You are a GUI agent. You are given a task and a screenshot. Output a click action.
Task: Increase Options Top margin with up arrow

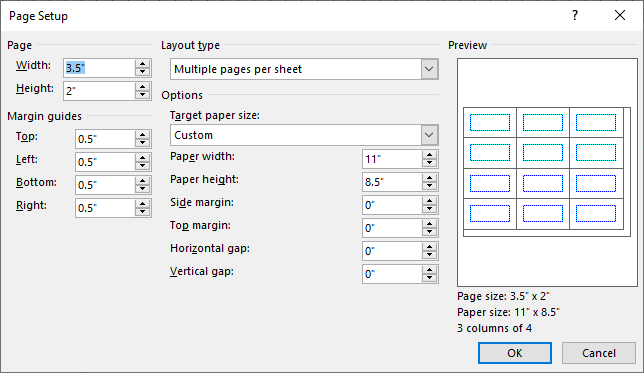(429, 224)
